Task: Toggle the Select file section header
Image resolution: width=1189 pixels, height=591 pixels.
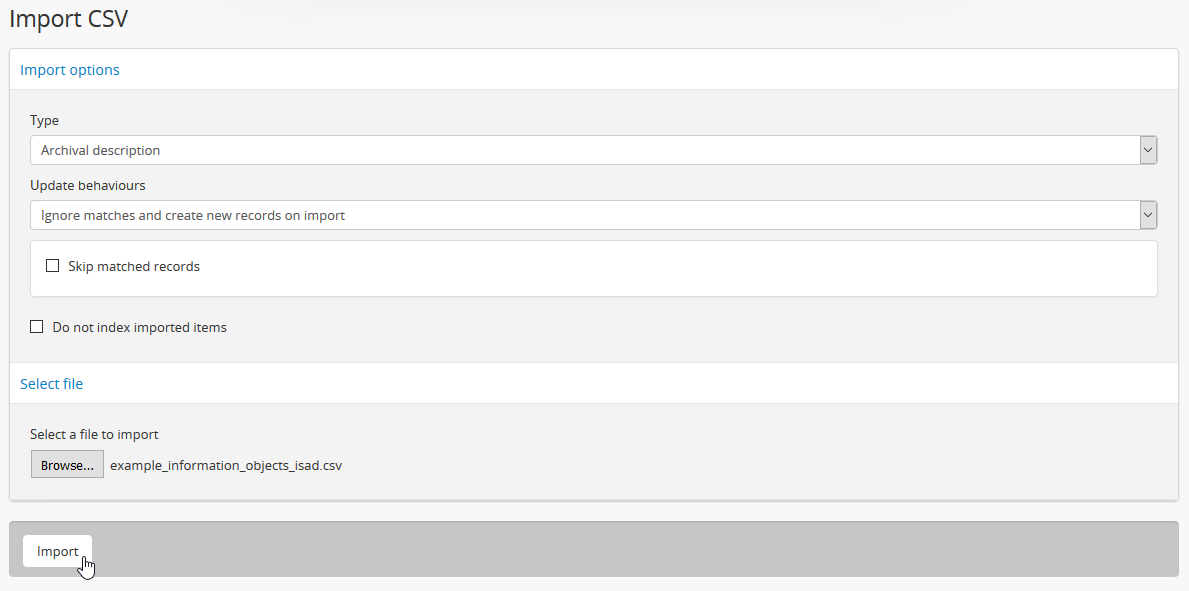Action: 52,384
